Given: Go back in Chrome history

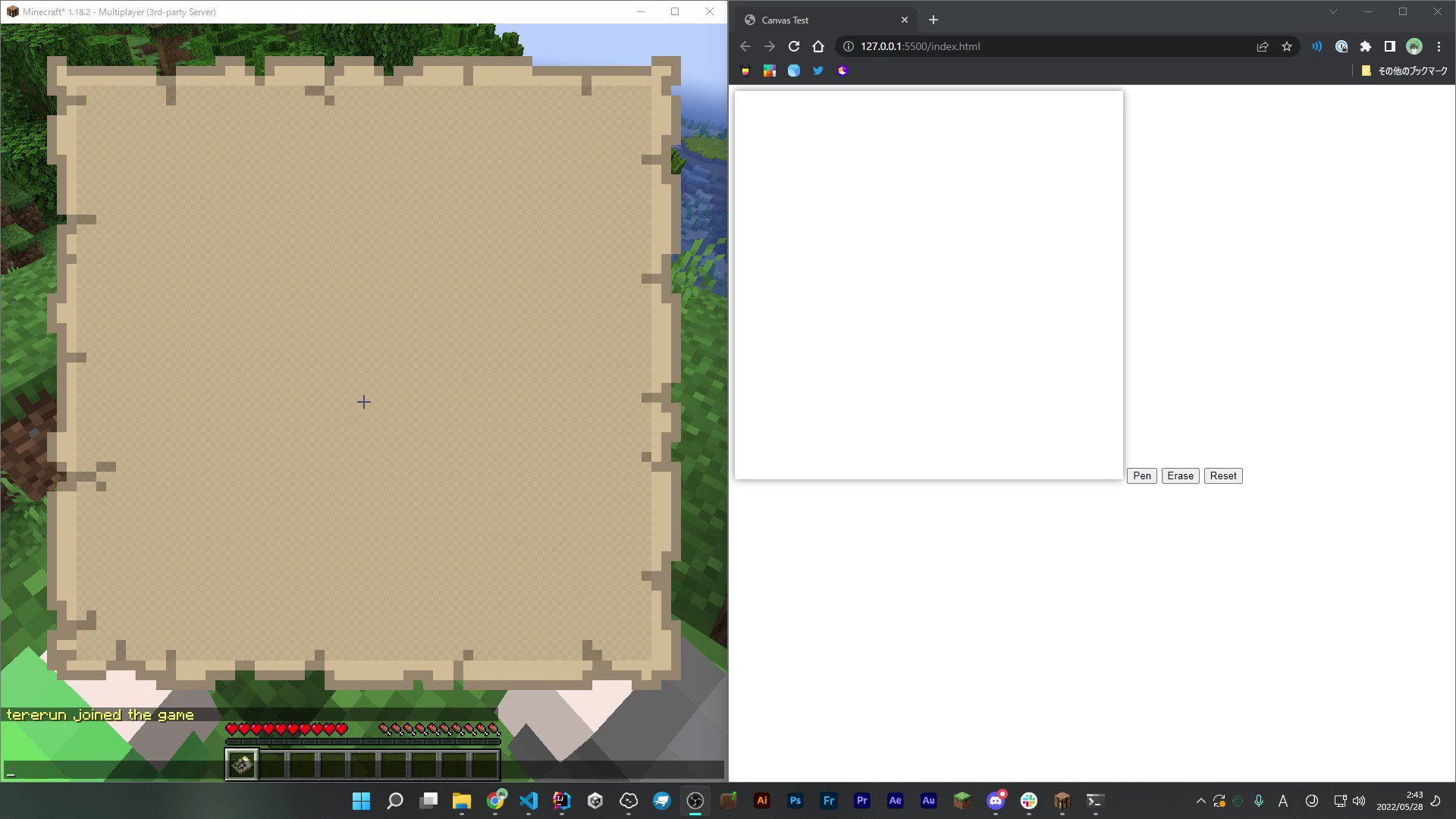Looking at the screenshot, I should tap(745, 46).
